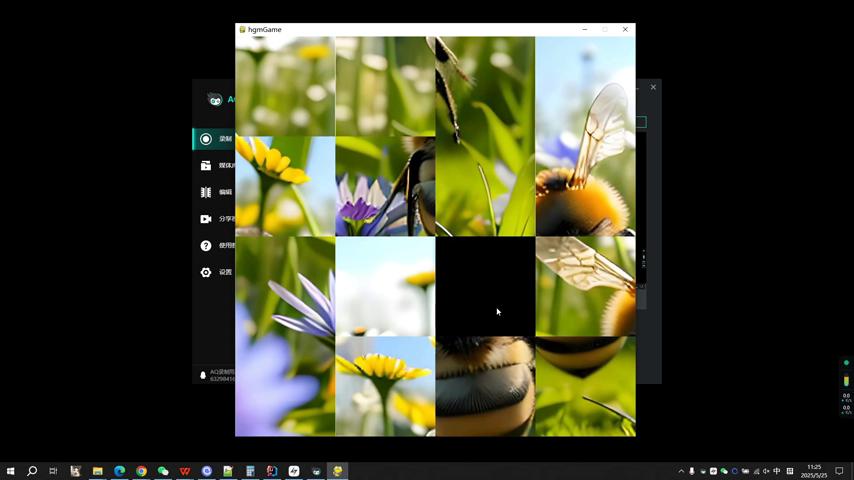Open the Edit (编辑) film-strip icon
This screenshot has width=854, height=480.
(x=206, y=192)
